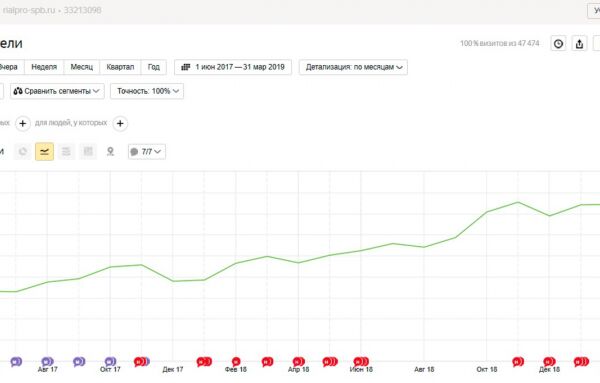
Task: Select the Неделя period tab
Action: 44,67
